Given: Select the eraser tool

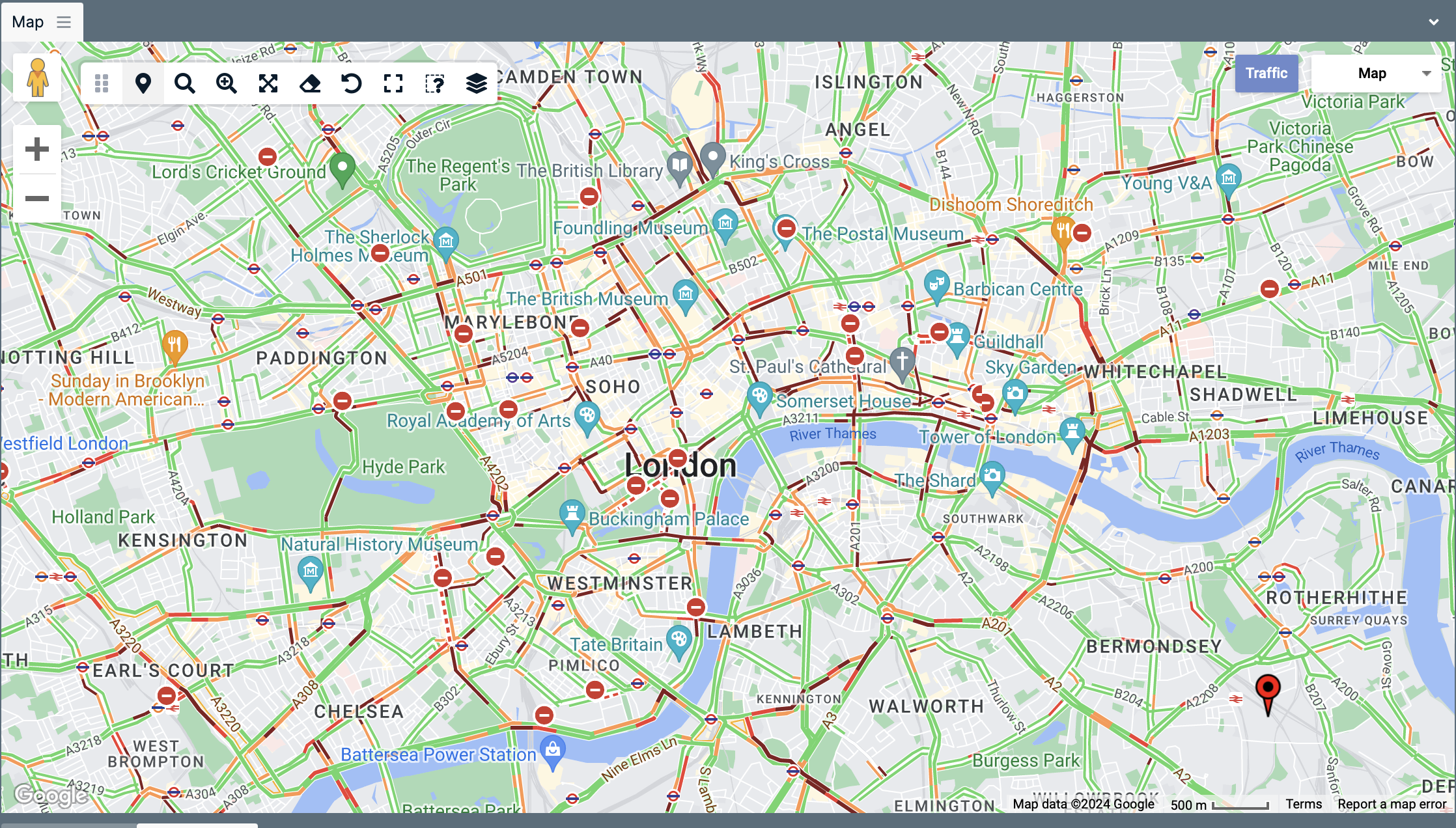Looking at the screenshot, I should coord(310,83).
